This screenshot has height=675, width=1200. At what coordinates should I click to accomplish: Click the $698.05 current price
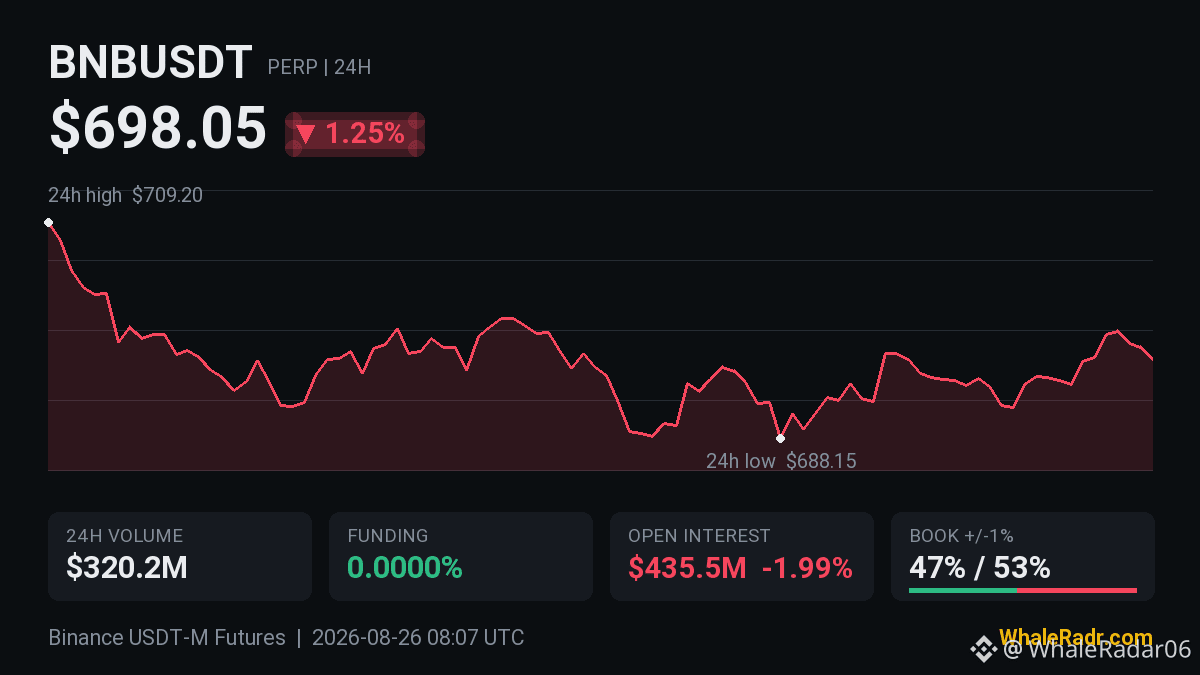pos(158,128)
